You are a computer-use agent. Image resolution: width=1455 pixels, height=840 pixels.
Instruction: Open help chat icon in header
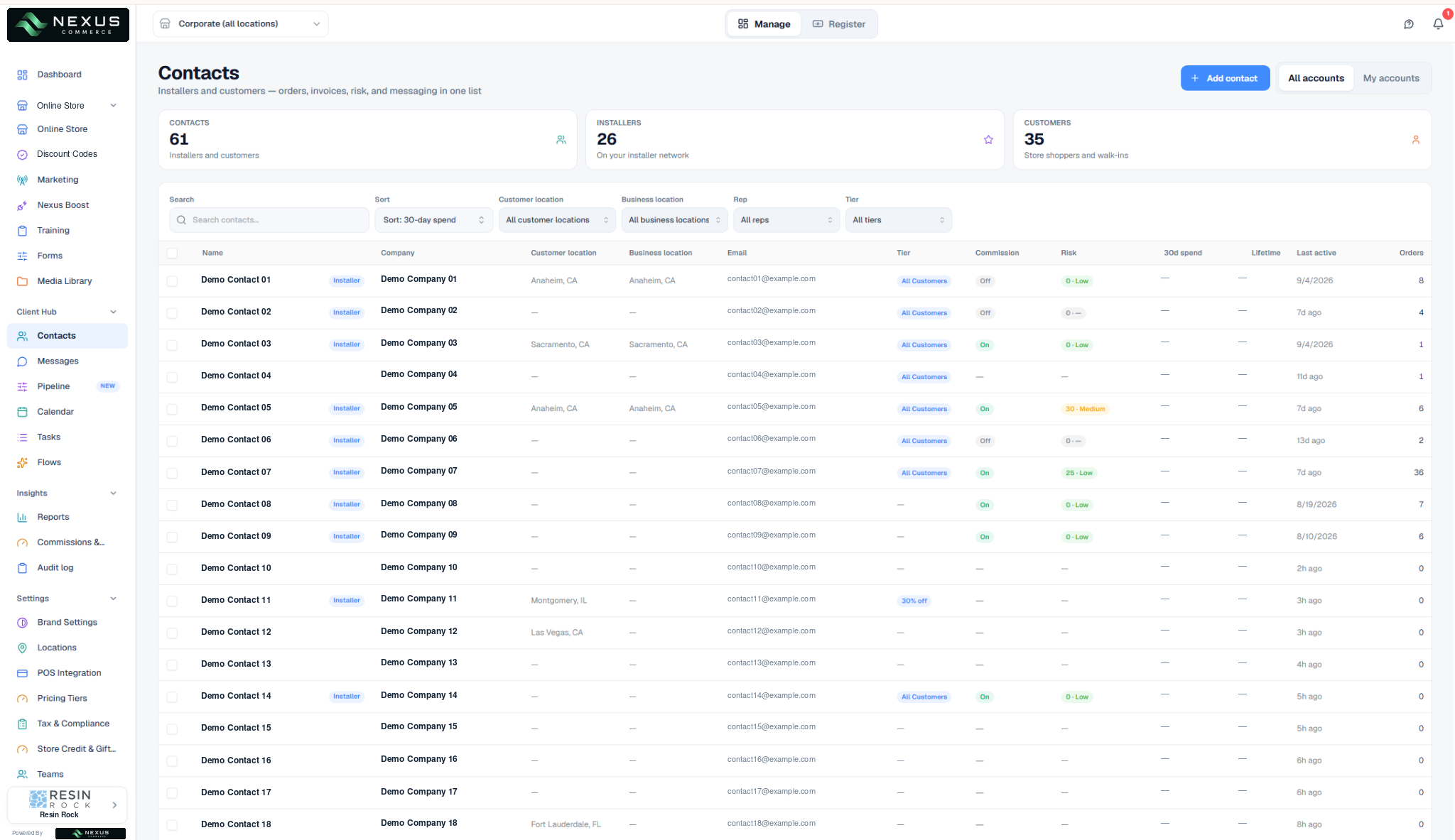[x=1409, y=24]
